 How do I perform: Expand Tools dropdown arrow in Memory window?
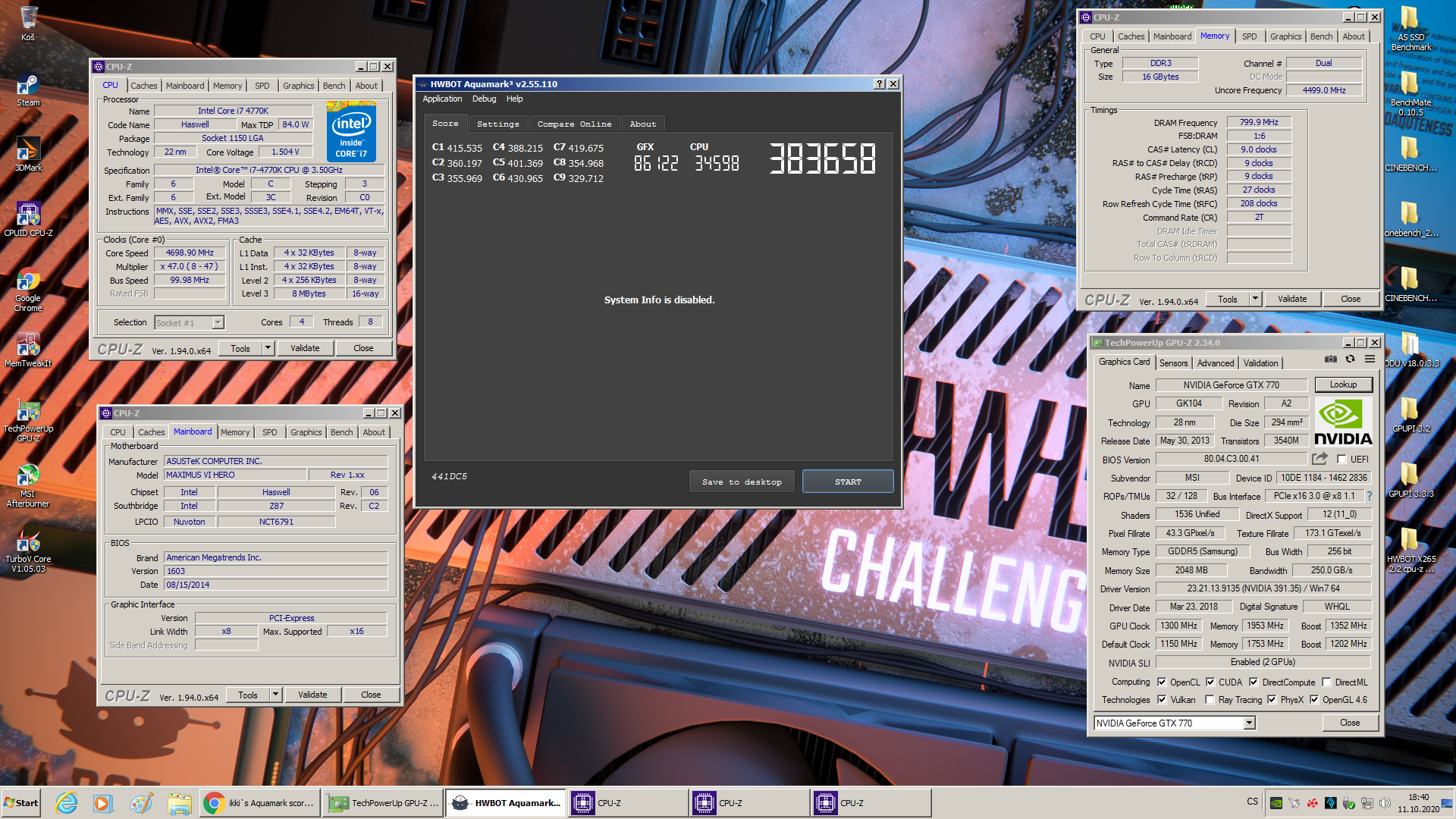(x=1255, y=299)
